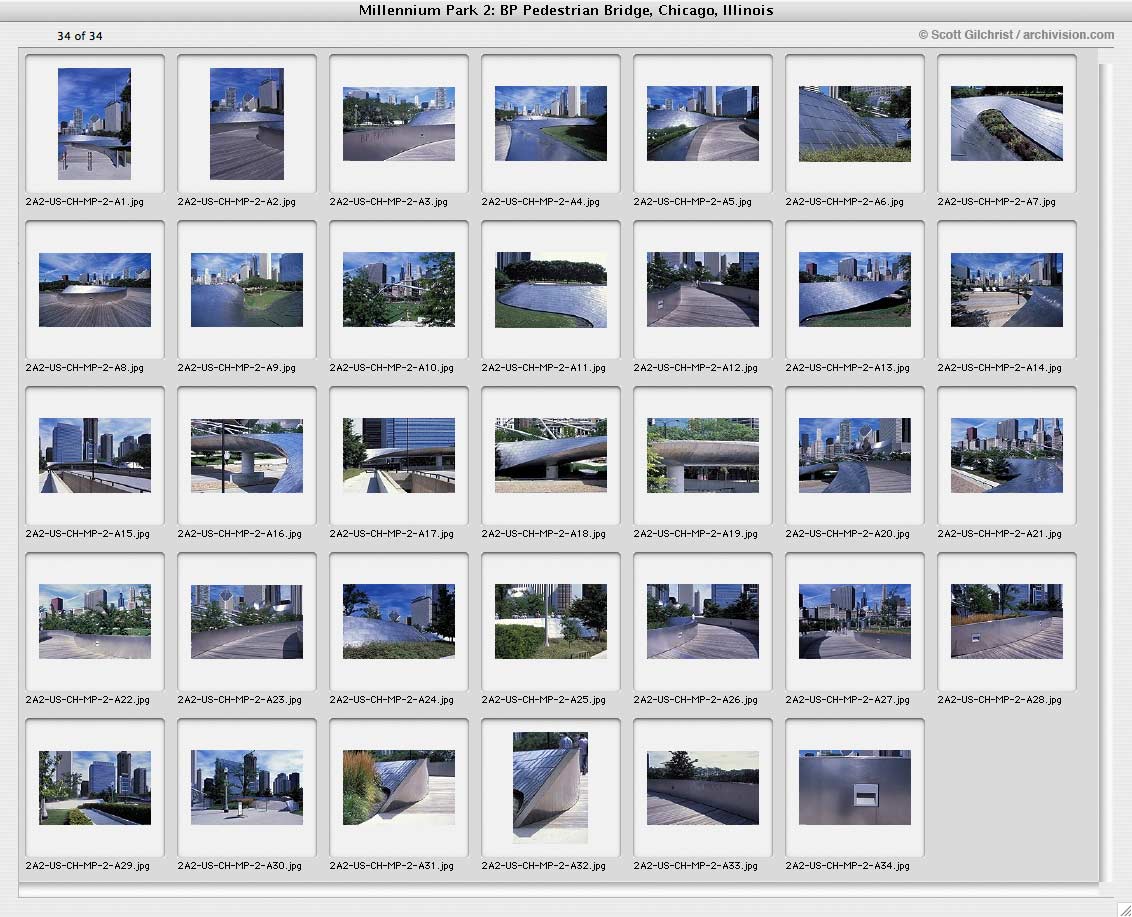Choose the 2A2-US-CH-MP-2-A18.jpg thumbnail
Image resolution: width=1132 pixels, height=917 pixels.
551,456
